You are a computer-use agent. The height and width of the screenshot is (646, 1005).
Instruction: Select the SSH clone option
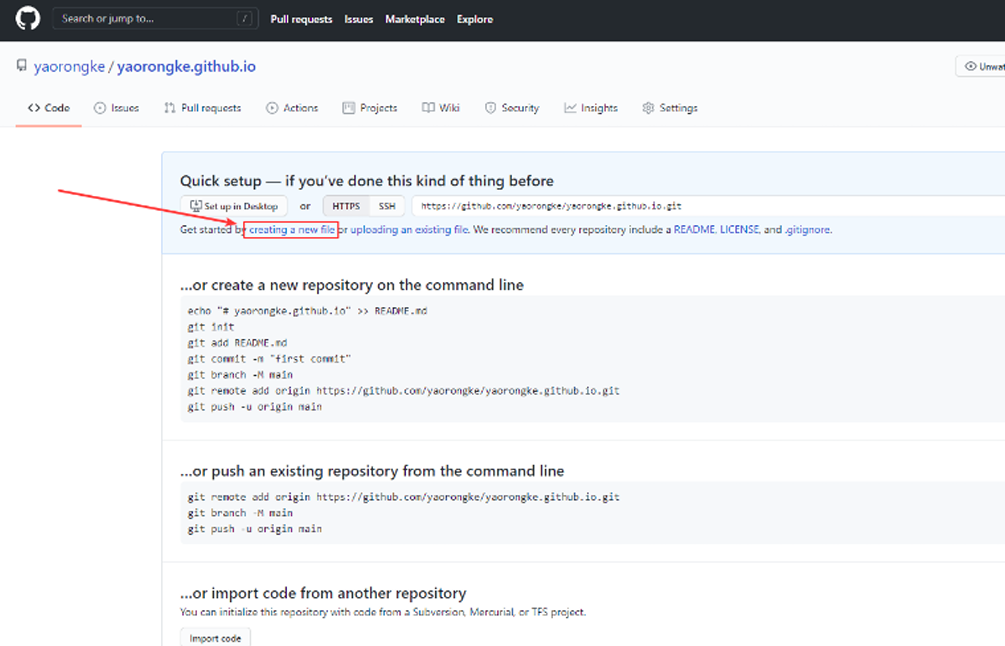(387, 206)
